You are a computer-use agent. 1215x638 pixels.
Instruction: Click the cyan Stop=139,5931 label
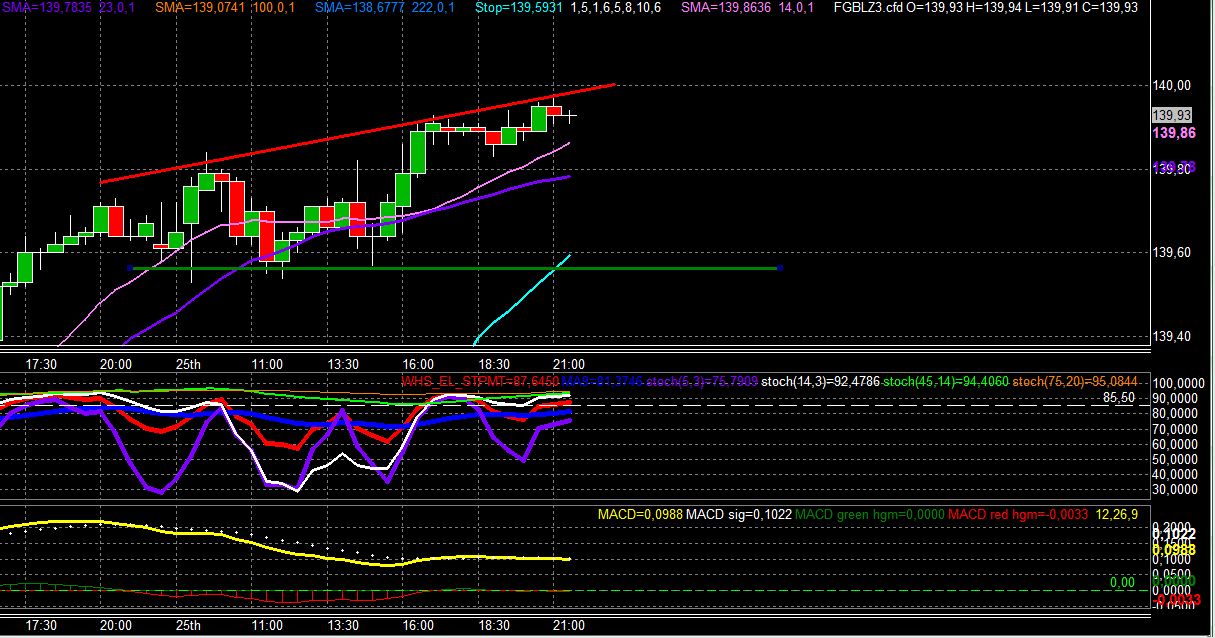519,7
